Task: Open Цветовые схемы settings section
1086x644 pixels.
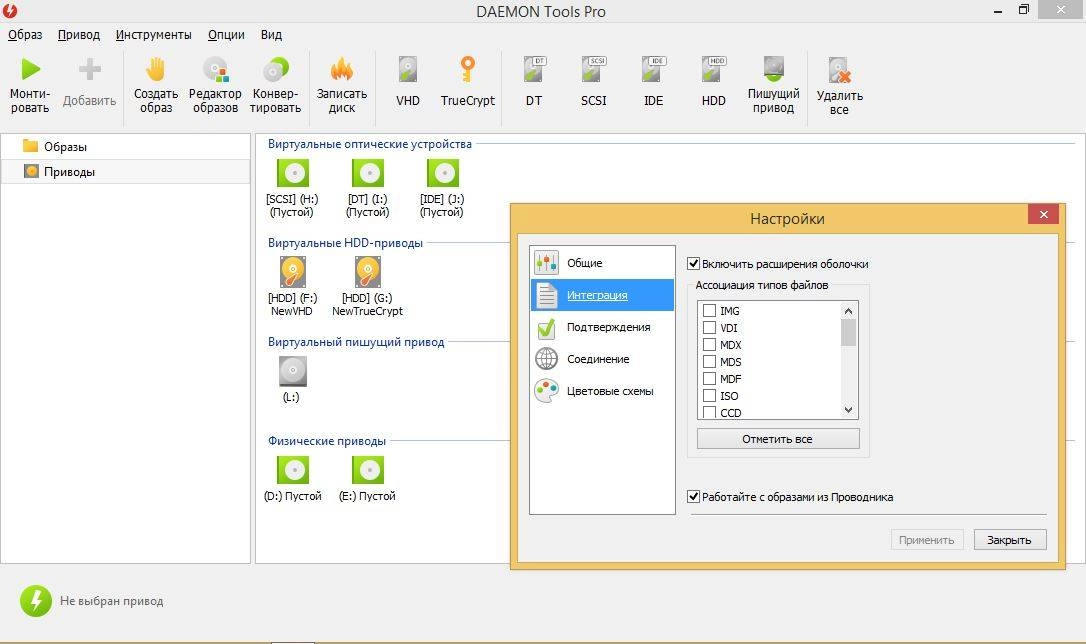Action: tap(603, 391)
